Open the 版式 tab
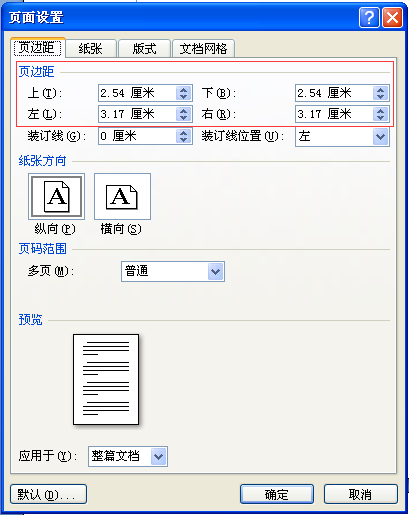The image size is (409, 515). pyautogui.click(x=144, y=49)
